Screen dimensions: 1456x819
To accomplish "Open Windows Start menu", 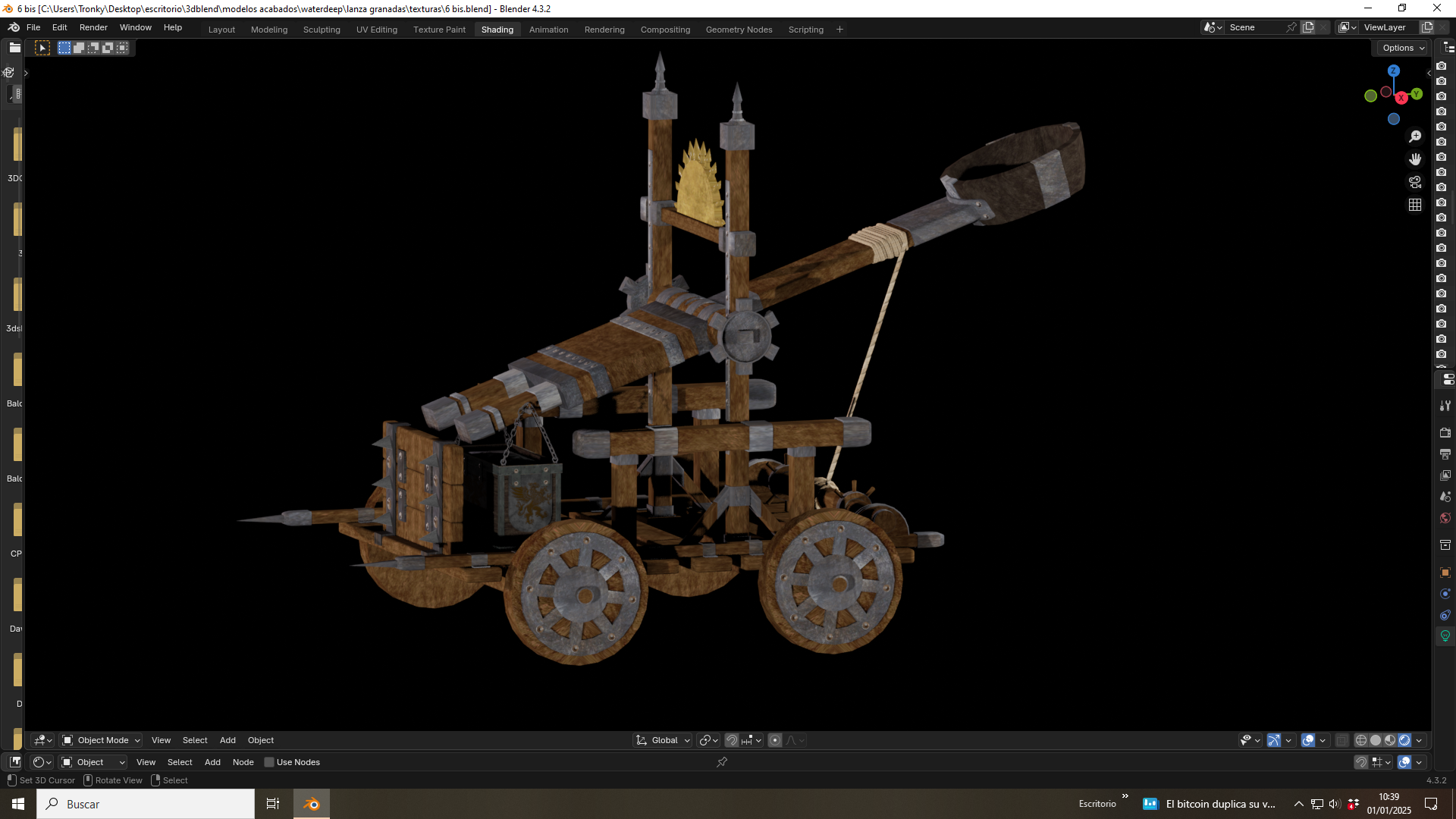I will click(18, 804).
